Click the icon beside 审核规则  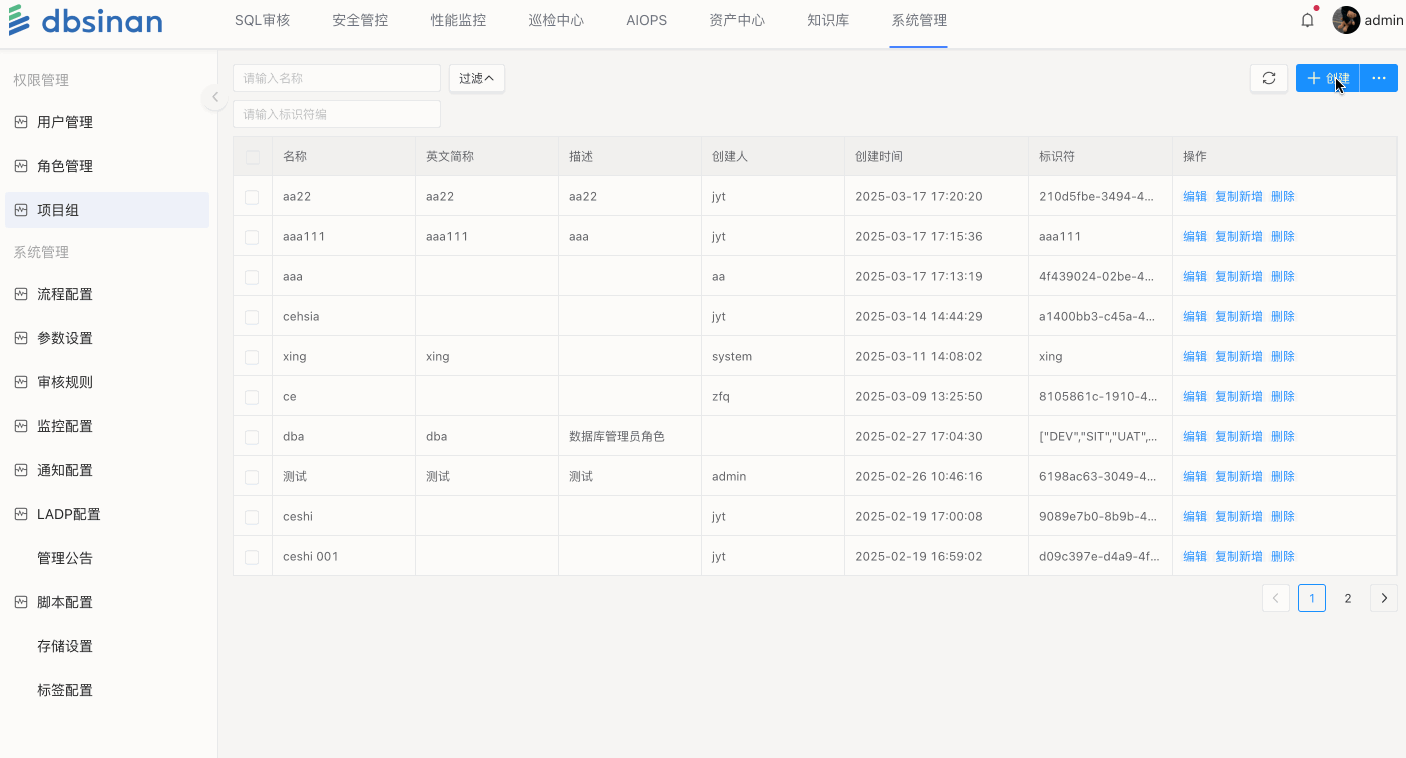click(x=21, y=382)
